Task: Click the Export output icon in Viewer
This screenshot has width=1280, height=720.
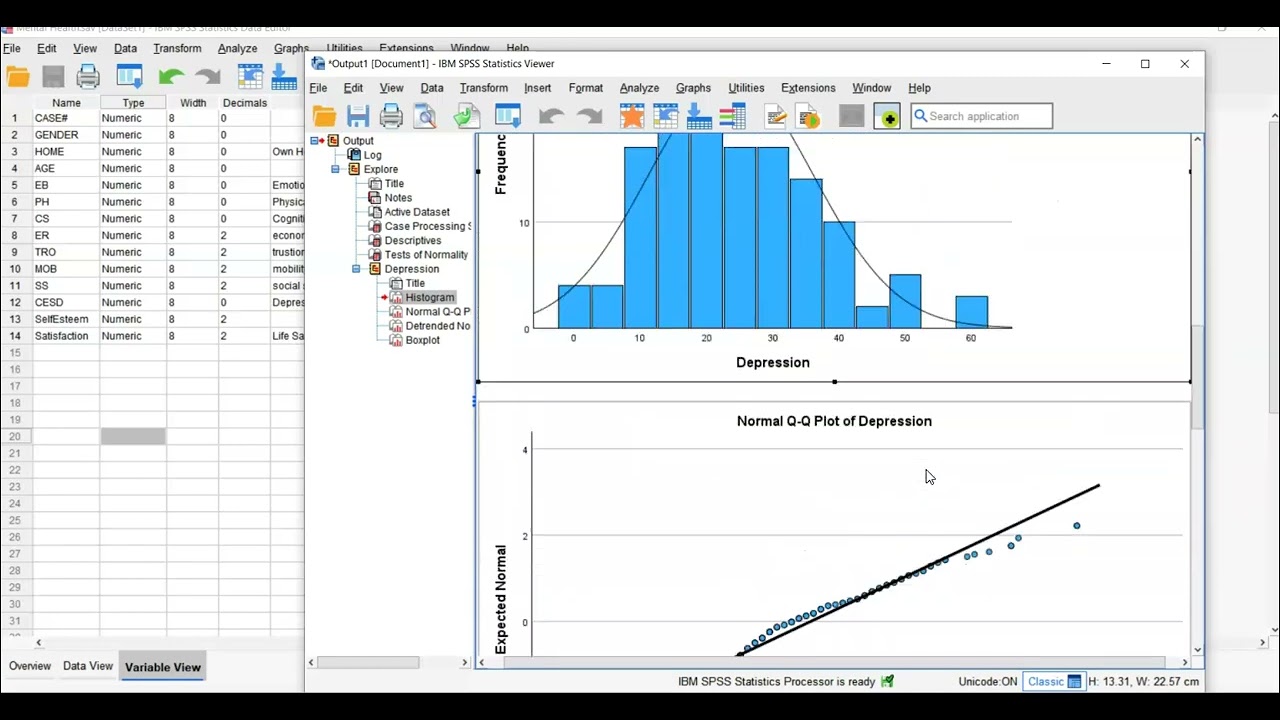Action: click(x=467, y=117)
